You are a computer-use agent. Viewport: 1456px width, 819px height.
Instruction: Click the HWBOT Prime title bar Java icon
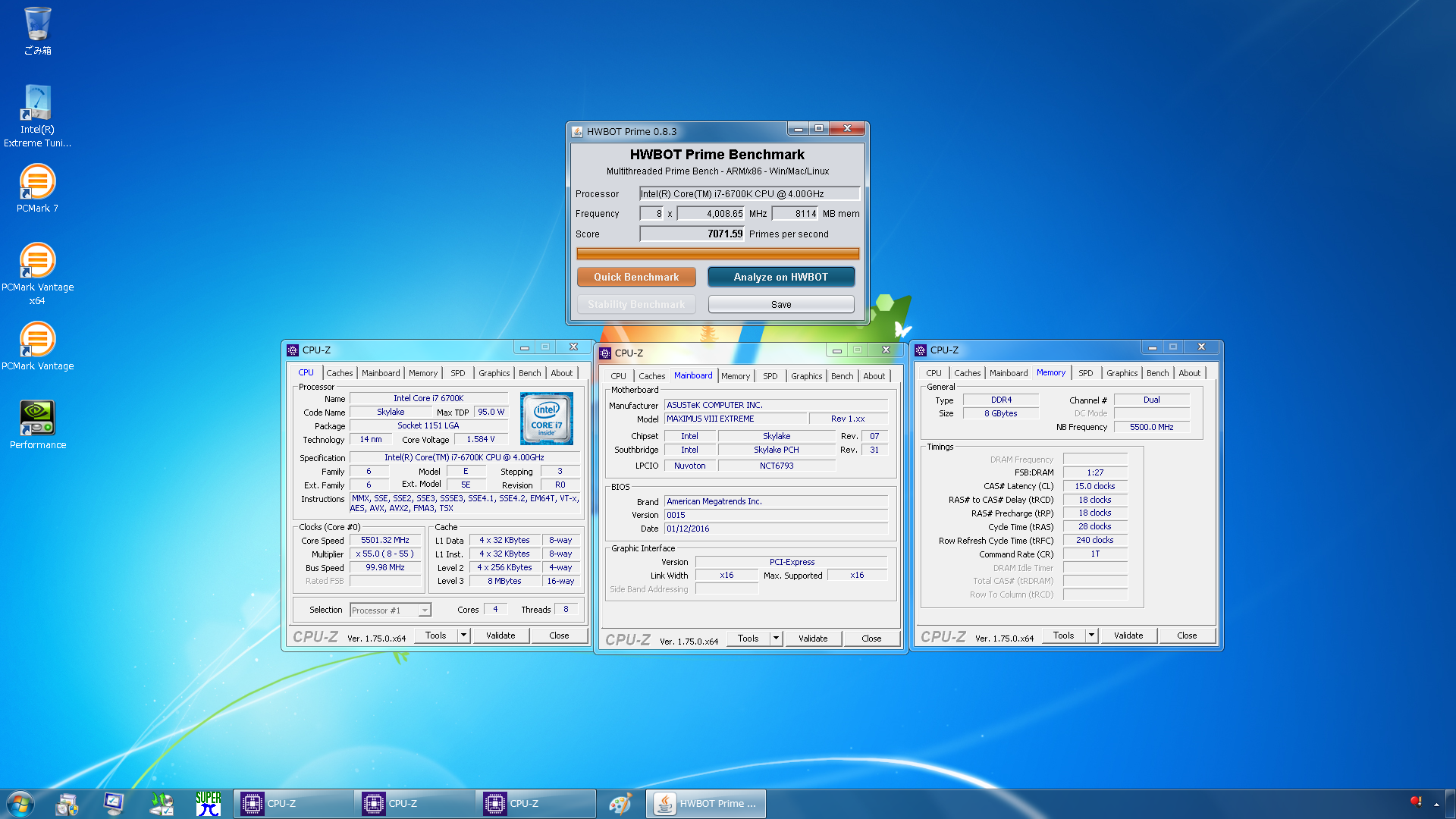click(577, 131)
